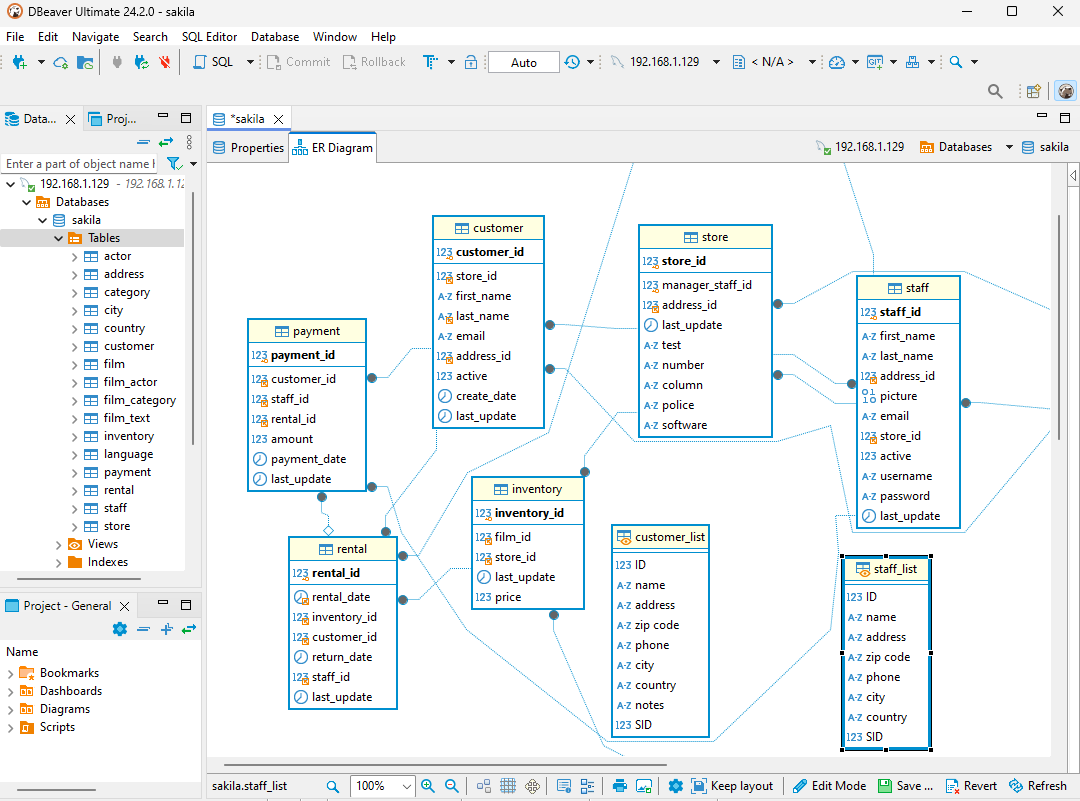
Task: Click the Revert button
Action: (x=971, y=786)
